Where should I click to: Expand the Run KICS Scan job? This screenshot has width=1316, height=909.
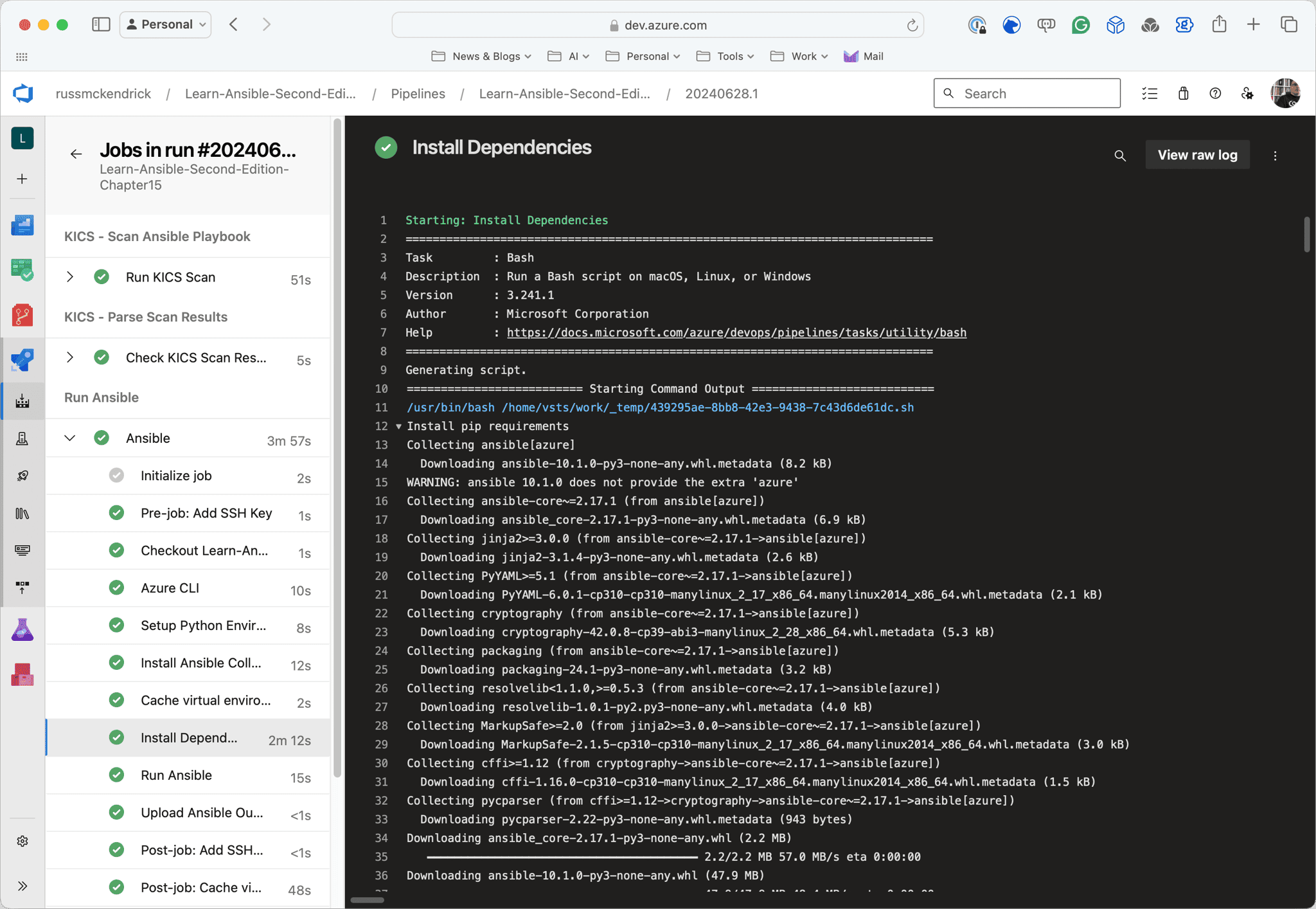point(70,277)
